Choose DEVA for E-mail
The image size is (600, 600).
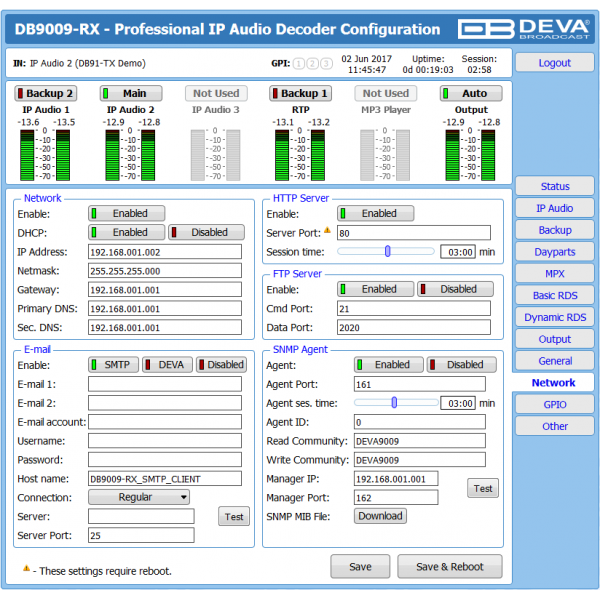click(167, 365)
